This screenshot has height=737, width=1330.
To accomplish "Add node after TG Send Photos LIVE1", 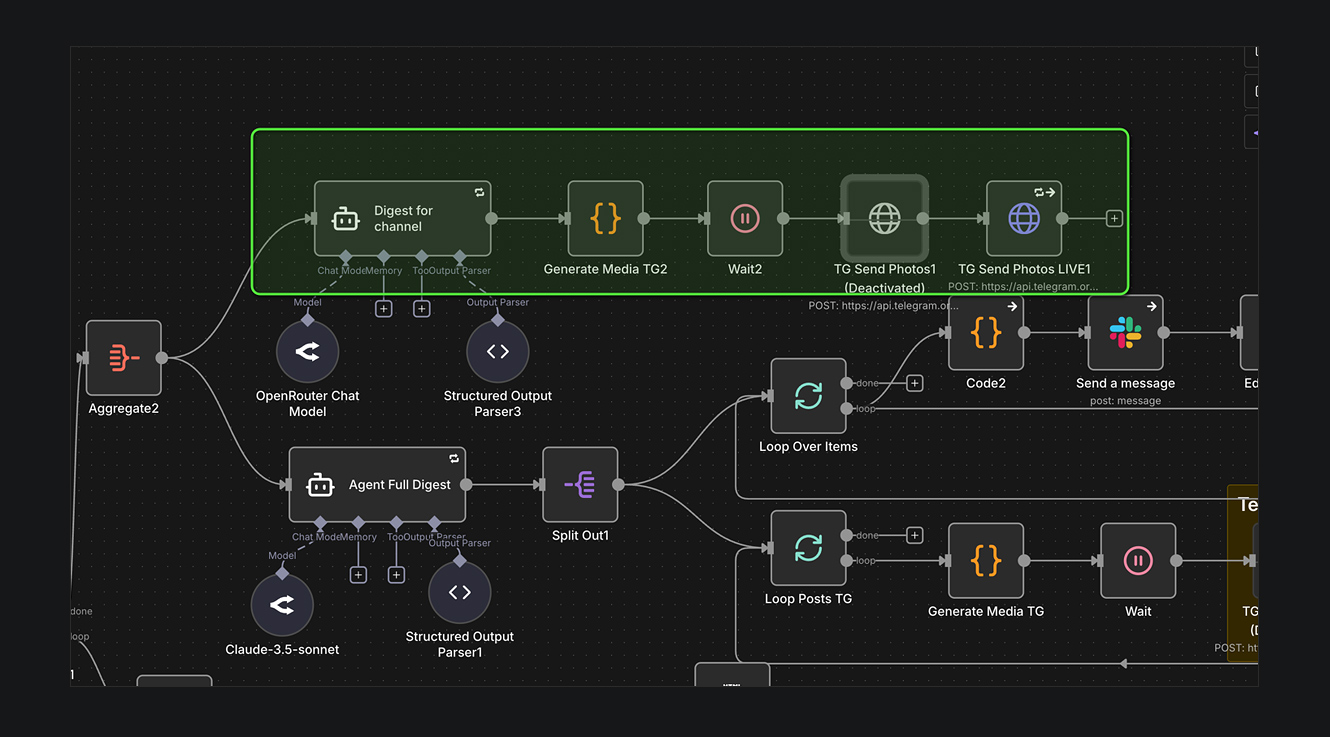I will [x=1115, y=218].
